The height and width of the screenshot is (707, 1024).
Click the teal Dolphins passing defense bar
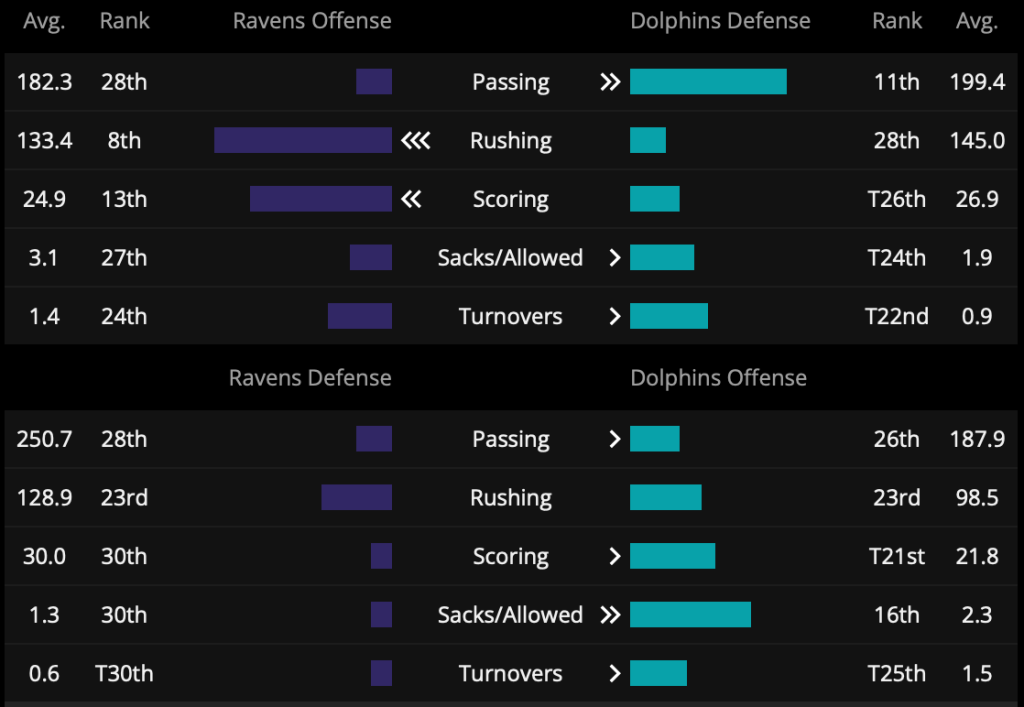(709, 82)
